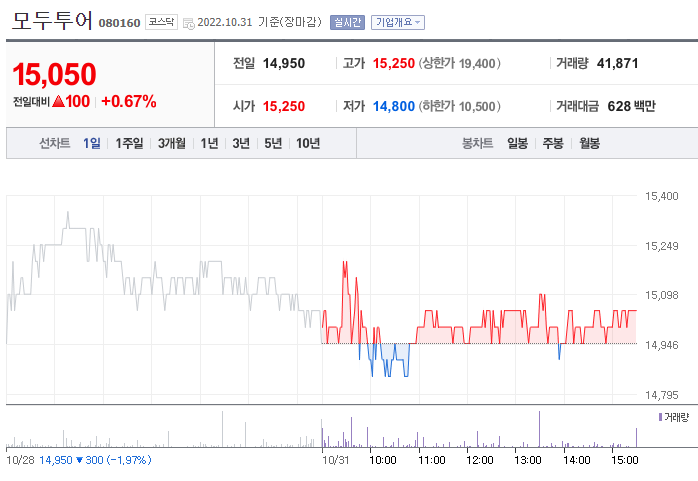This screenshot has height=481, width=698.
Task: Click the 거래대금 628 백만 value
Action: click(631, 106)
